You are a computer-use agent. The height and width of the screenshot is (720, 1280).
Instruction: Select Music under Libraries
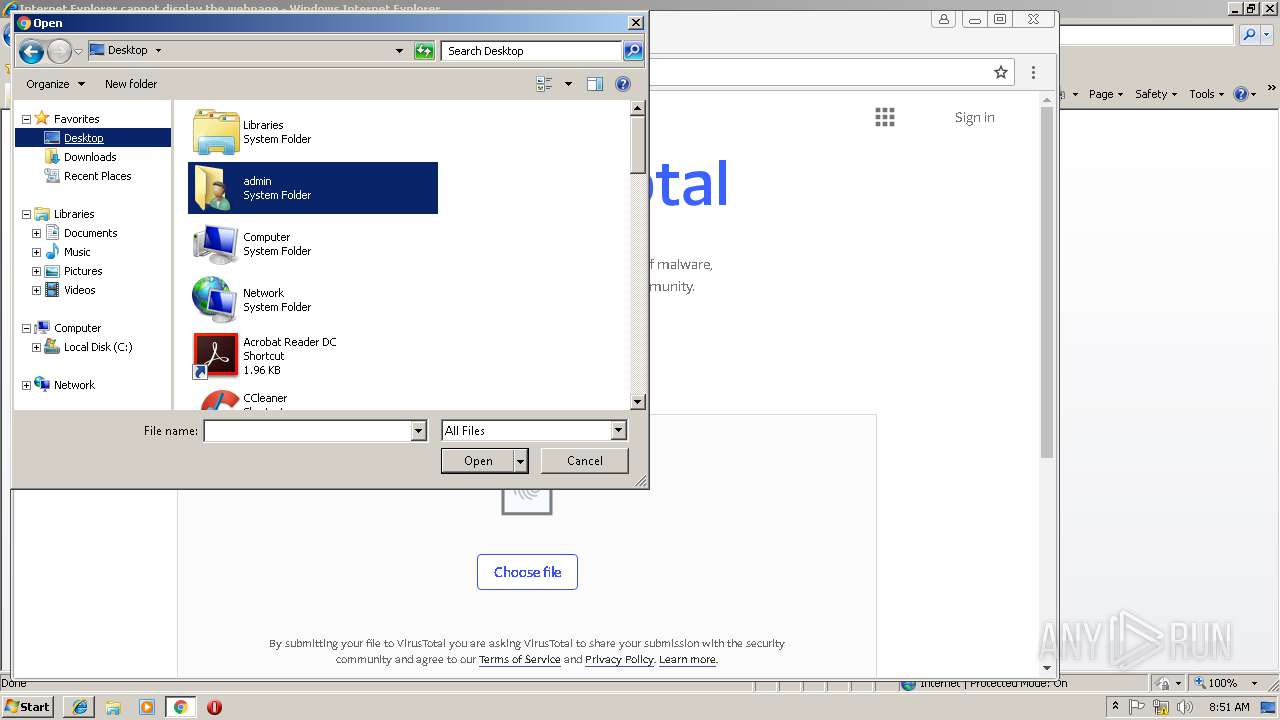77,252
